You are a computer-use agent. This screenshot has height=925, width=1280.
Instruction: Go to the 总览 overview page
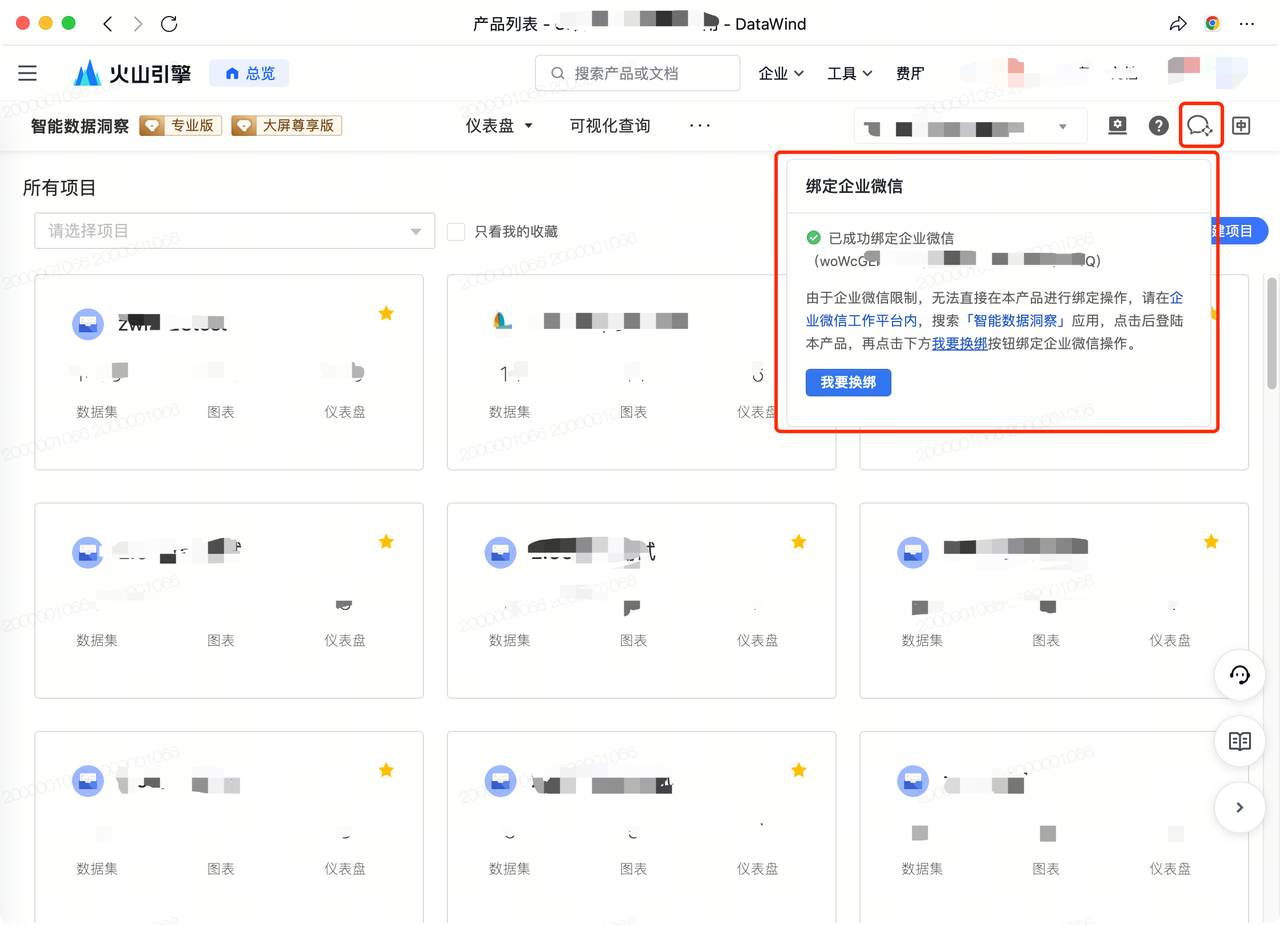pyautogui.click(x=249, y=73)
